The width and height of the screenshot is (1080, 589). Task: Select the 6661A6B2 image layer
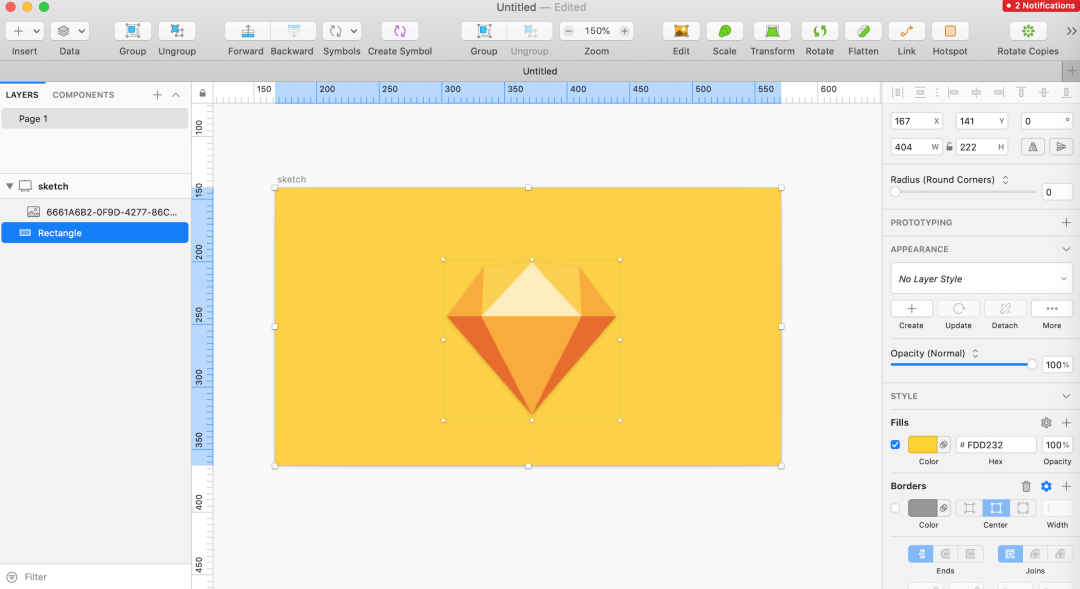click(95, 212)
